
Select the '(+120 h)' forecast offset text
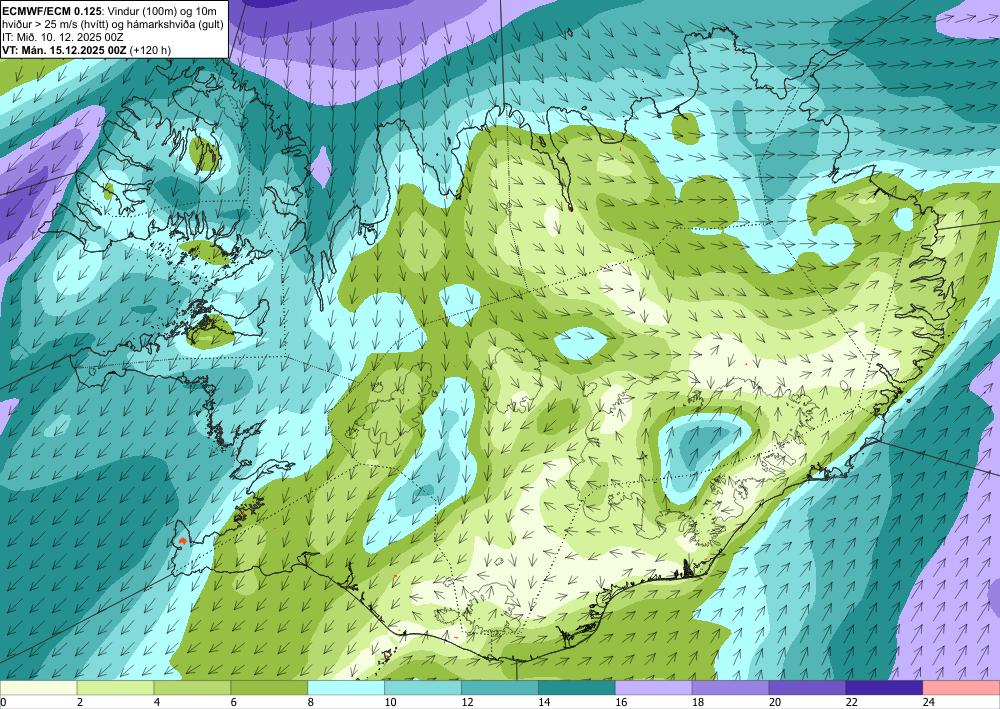point(149,50)
